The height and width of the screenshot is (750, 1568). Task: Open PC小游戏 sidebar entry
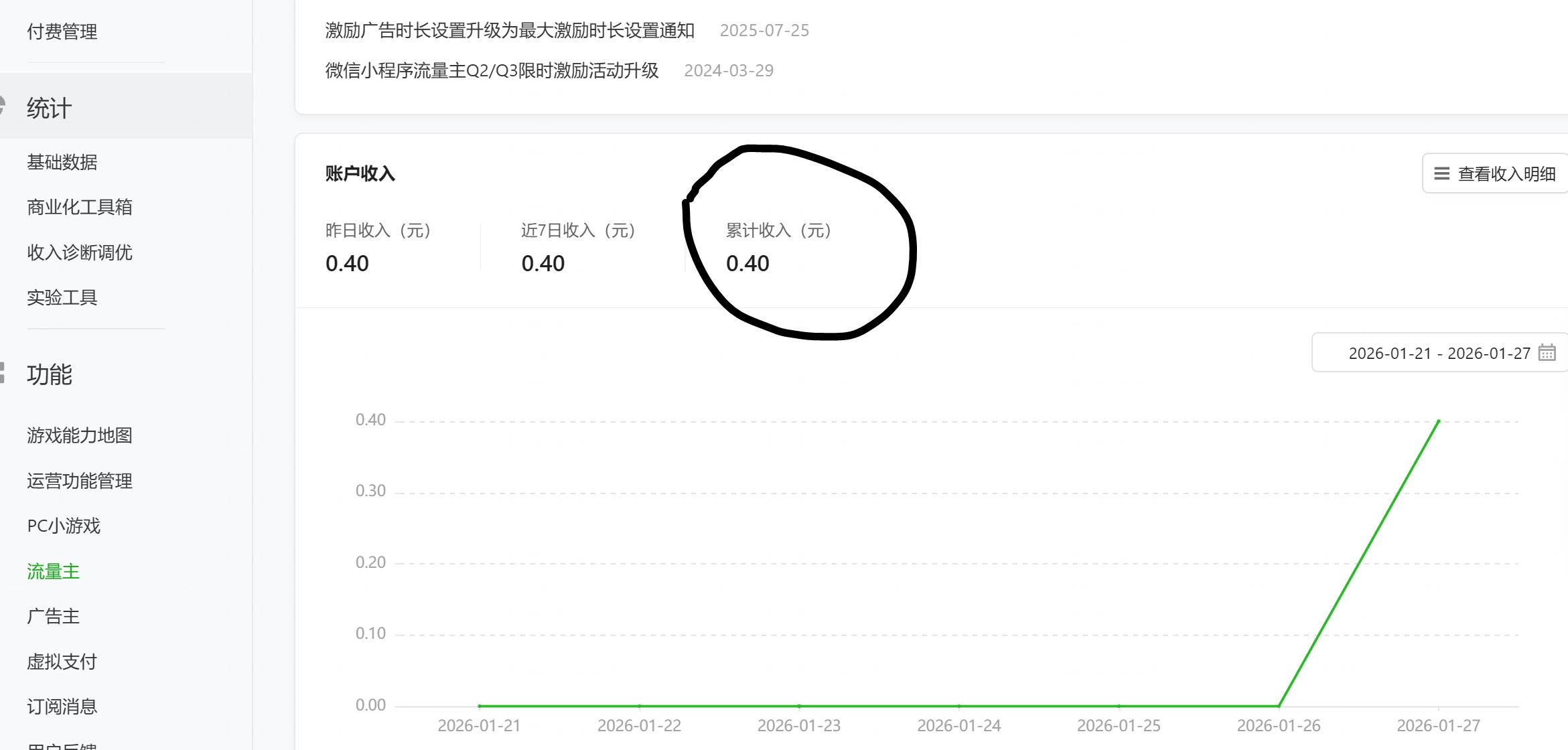(x=64, y=526)
